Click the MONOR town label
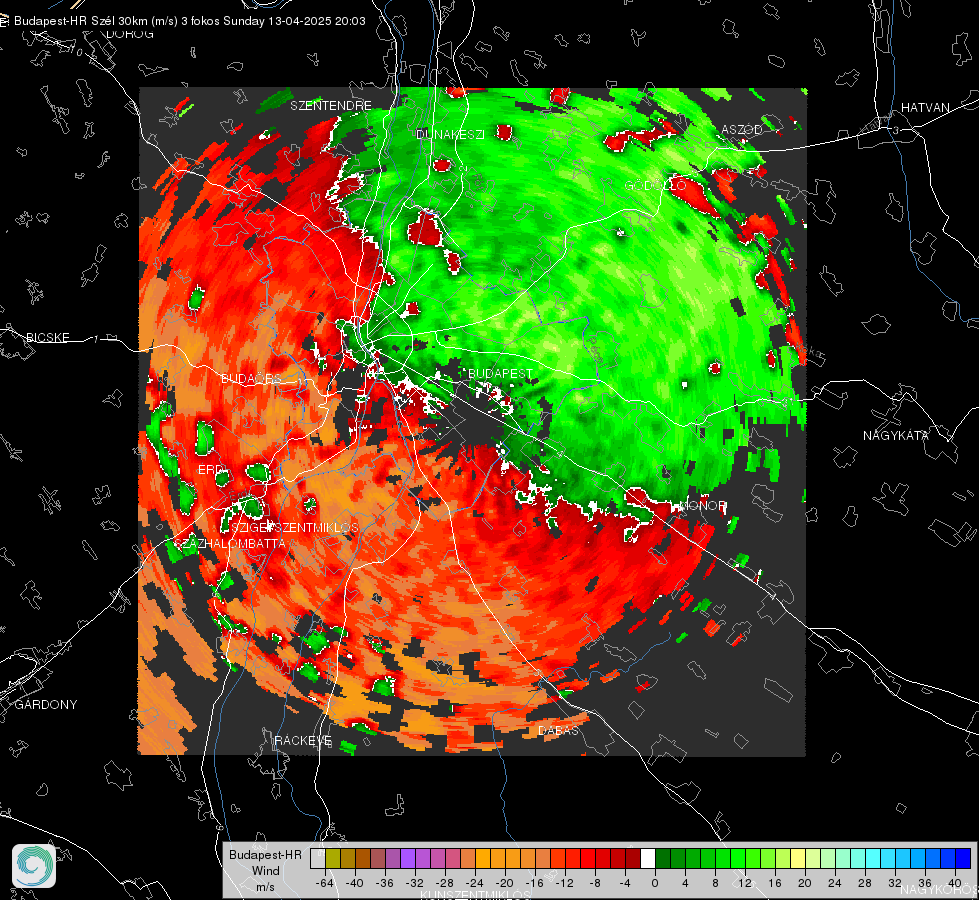979x900 pixels. click(x=703, y=505)
